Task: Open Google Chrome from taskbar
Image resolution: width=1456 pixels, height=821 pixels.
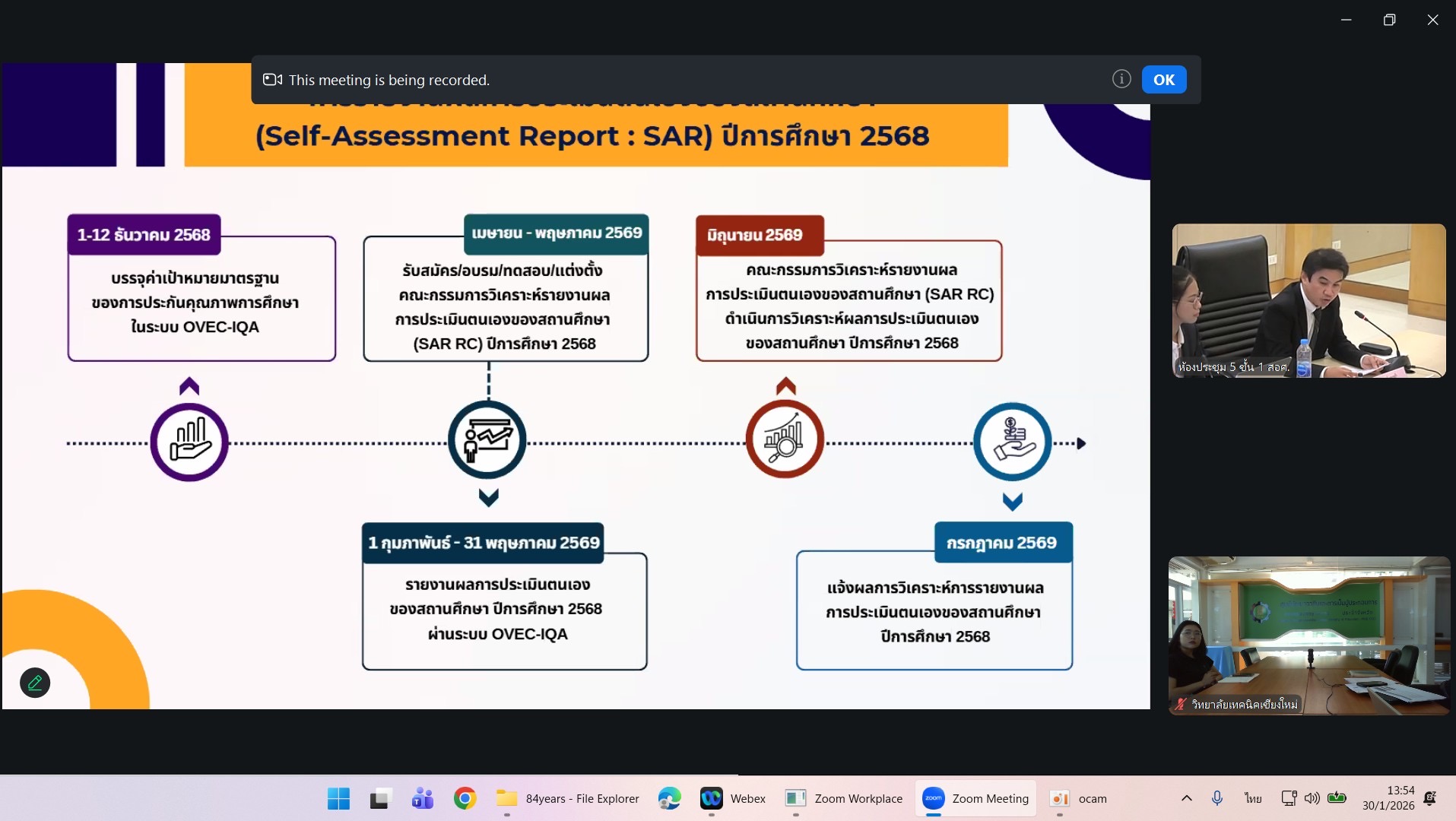Action: [465, 798]
